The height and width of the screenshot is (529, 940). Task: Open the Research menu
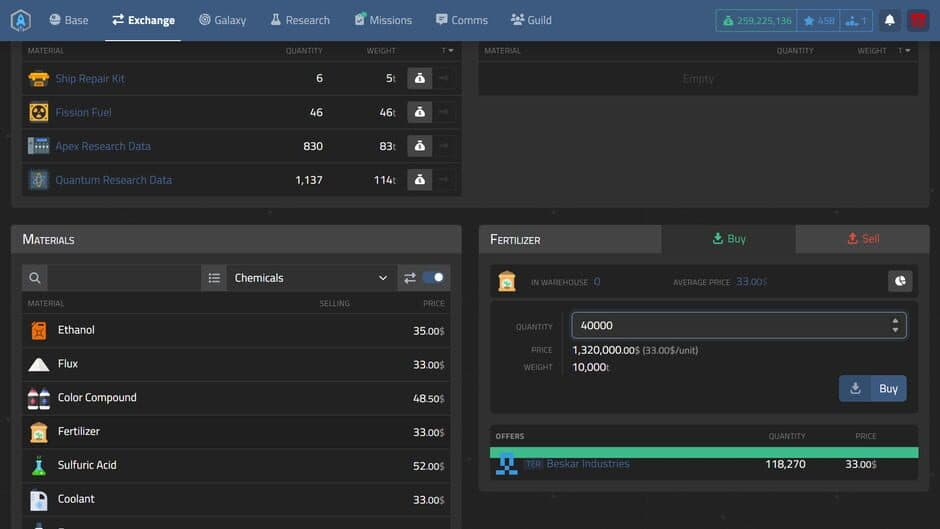click(300, 20)
